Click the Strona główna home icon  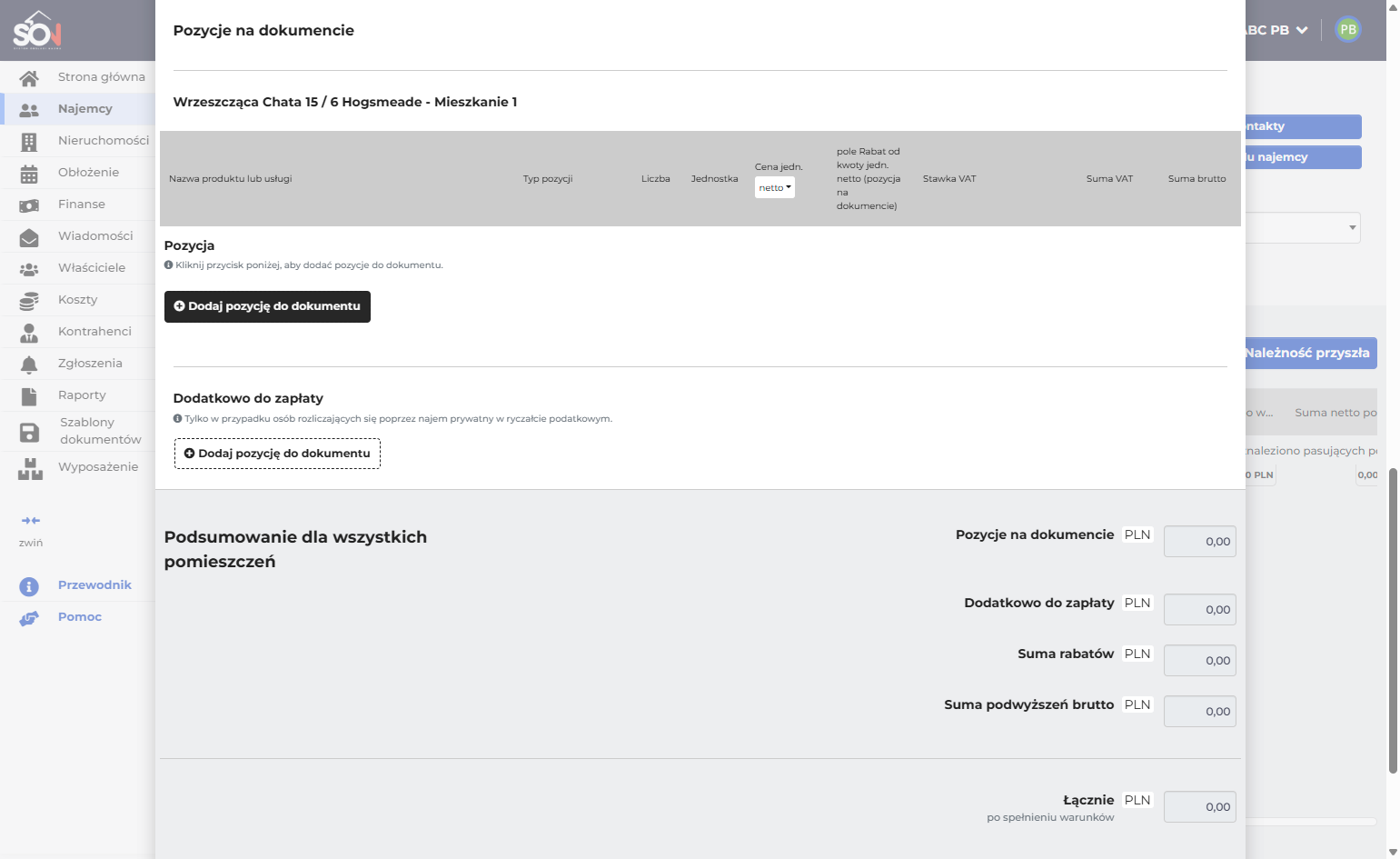tap(29, 78)
